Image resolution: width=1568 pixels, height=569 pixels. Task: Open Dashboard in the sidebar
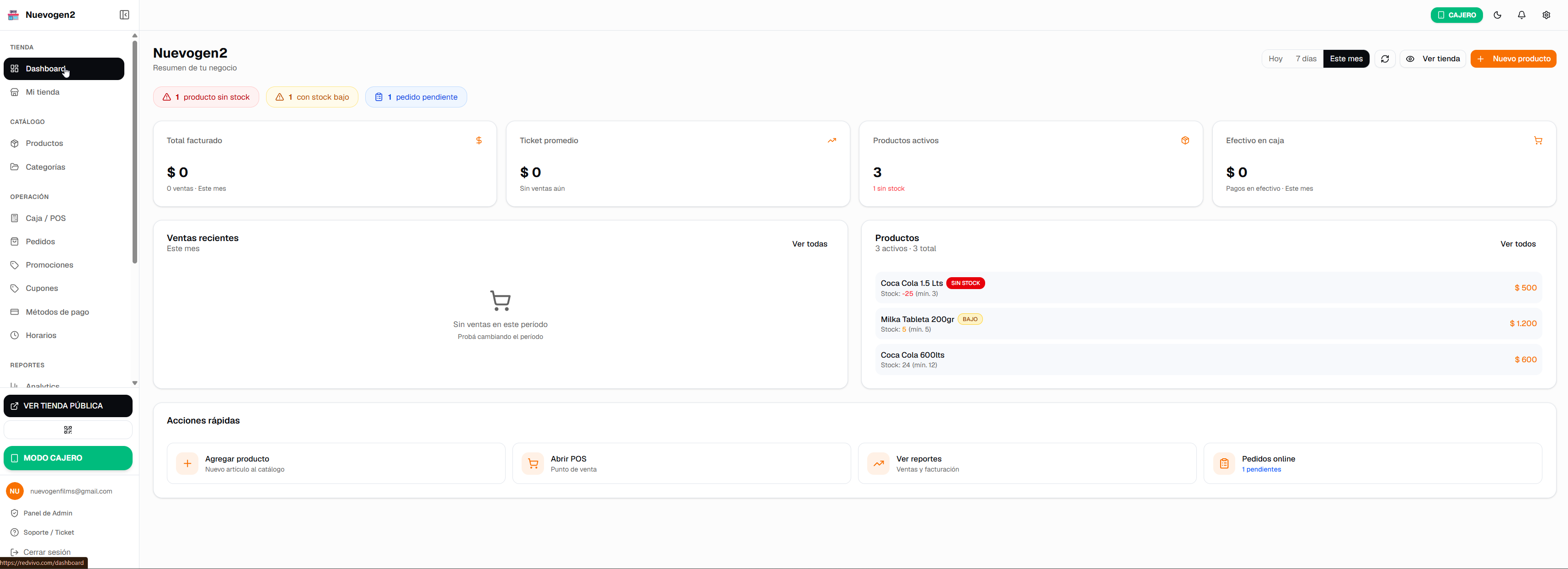(x=64, y=69)
